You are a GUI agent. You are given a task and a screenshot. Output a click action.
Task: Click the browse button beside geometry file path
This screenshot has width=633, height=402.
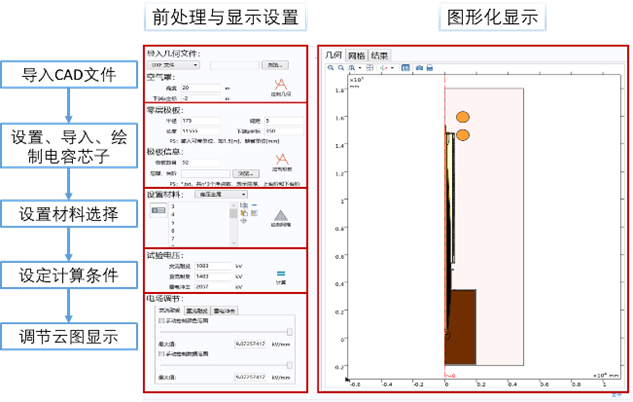click(x=276, y=65)
